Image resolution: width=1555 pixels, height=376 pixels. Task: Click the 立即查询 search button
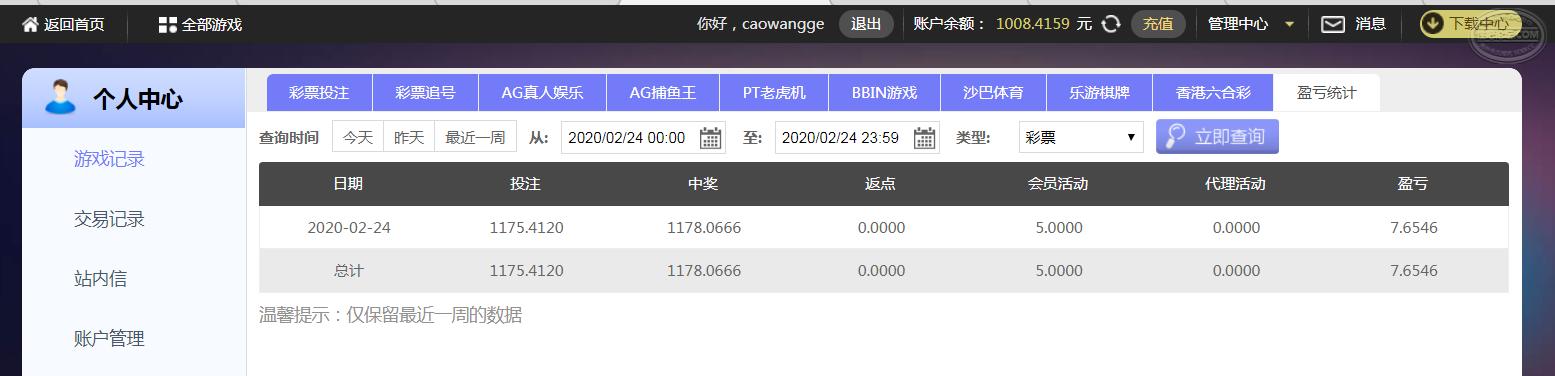pyautogui.click(x=1217, y=137)
